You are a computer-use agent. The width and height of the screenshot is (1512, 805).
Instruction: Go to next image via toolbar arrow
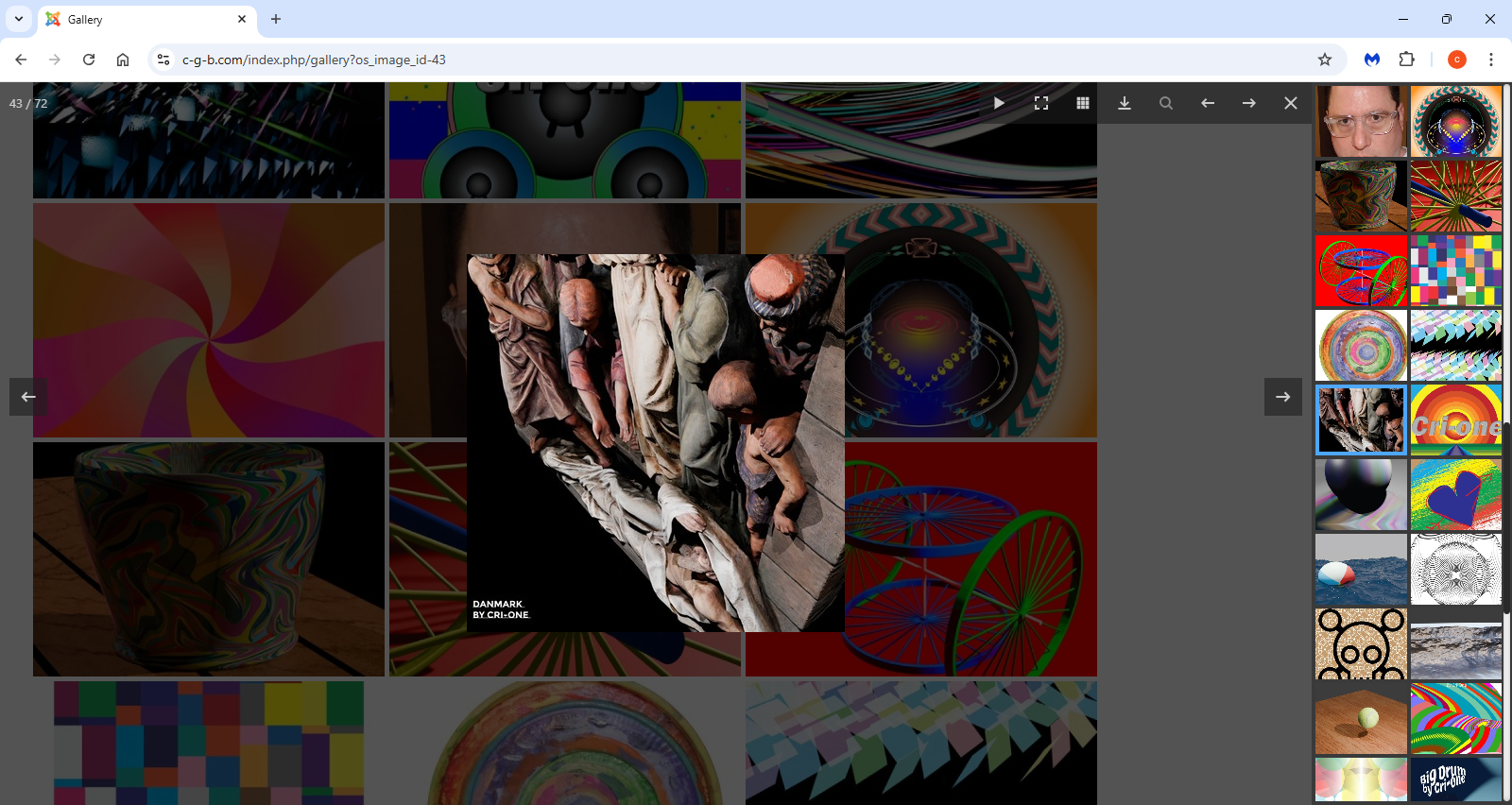[1249, 103]
